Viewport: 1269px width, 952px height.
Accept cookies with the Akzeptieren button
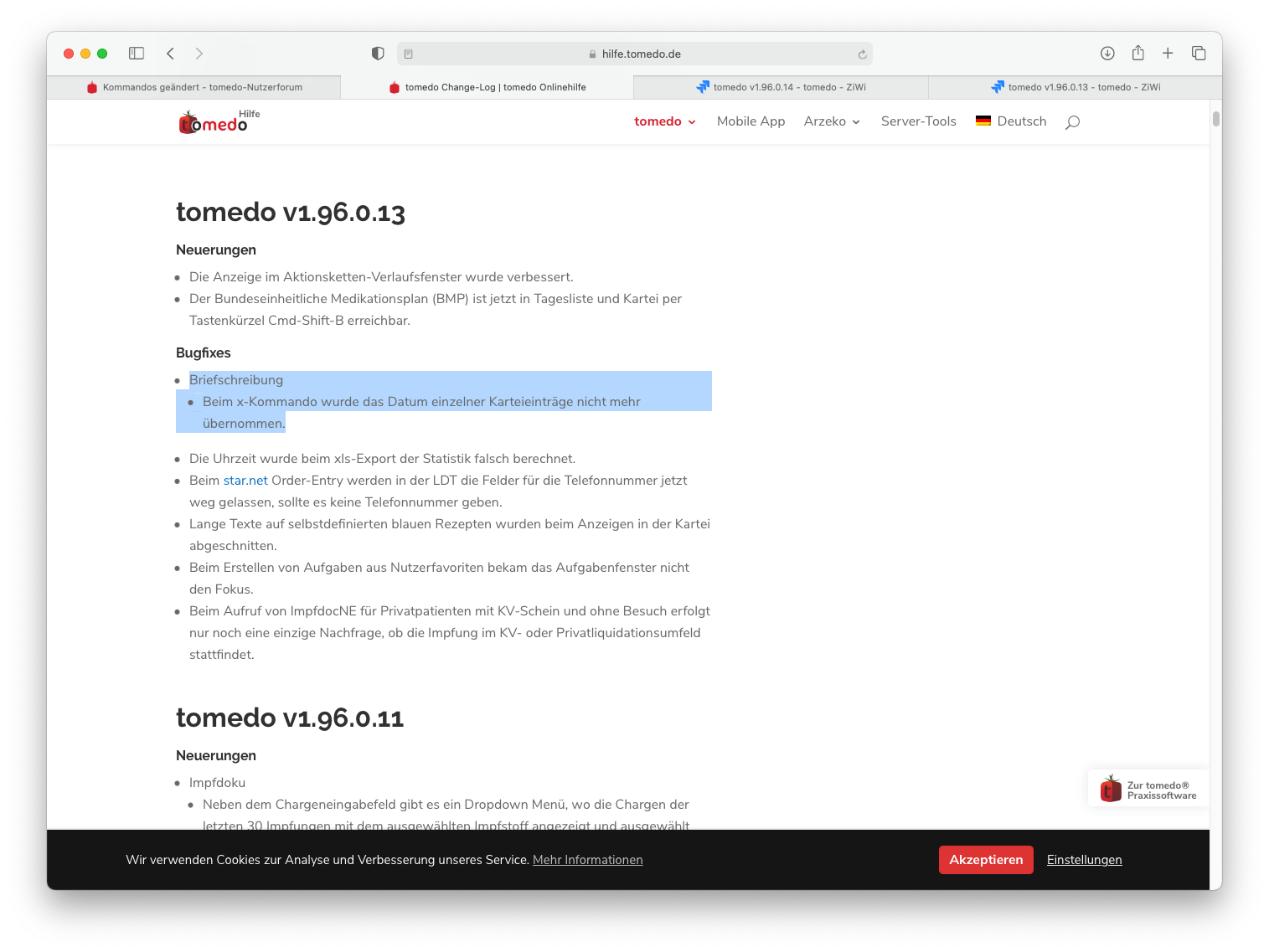tap(986, 860)
